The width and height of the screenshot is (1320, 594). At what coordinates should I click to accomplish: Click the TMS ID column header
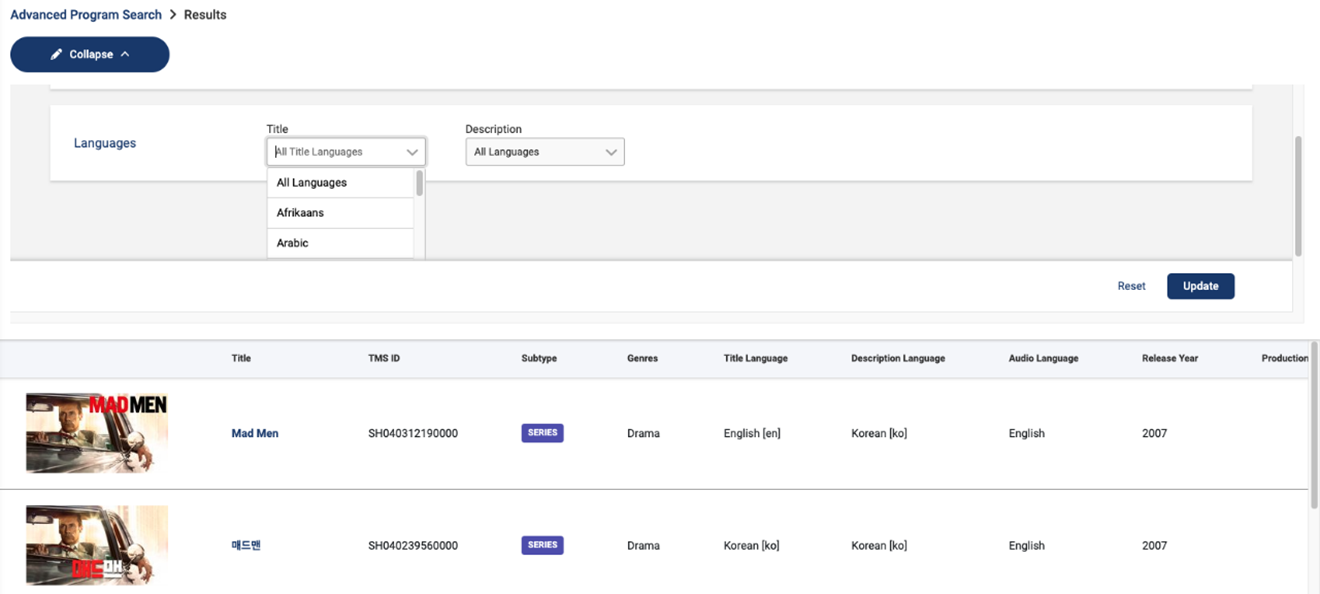(384, 358)
